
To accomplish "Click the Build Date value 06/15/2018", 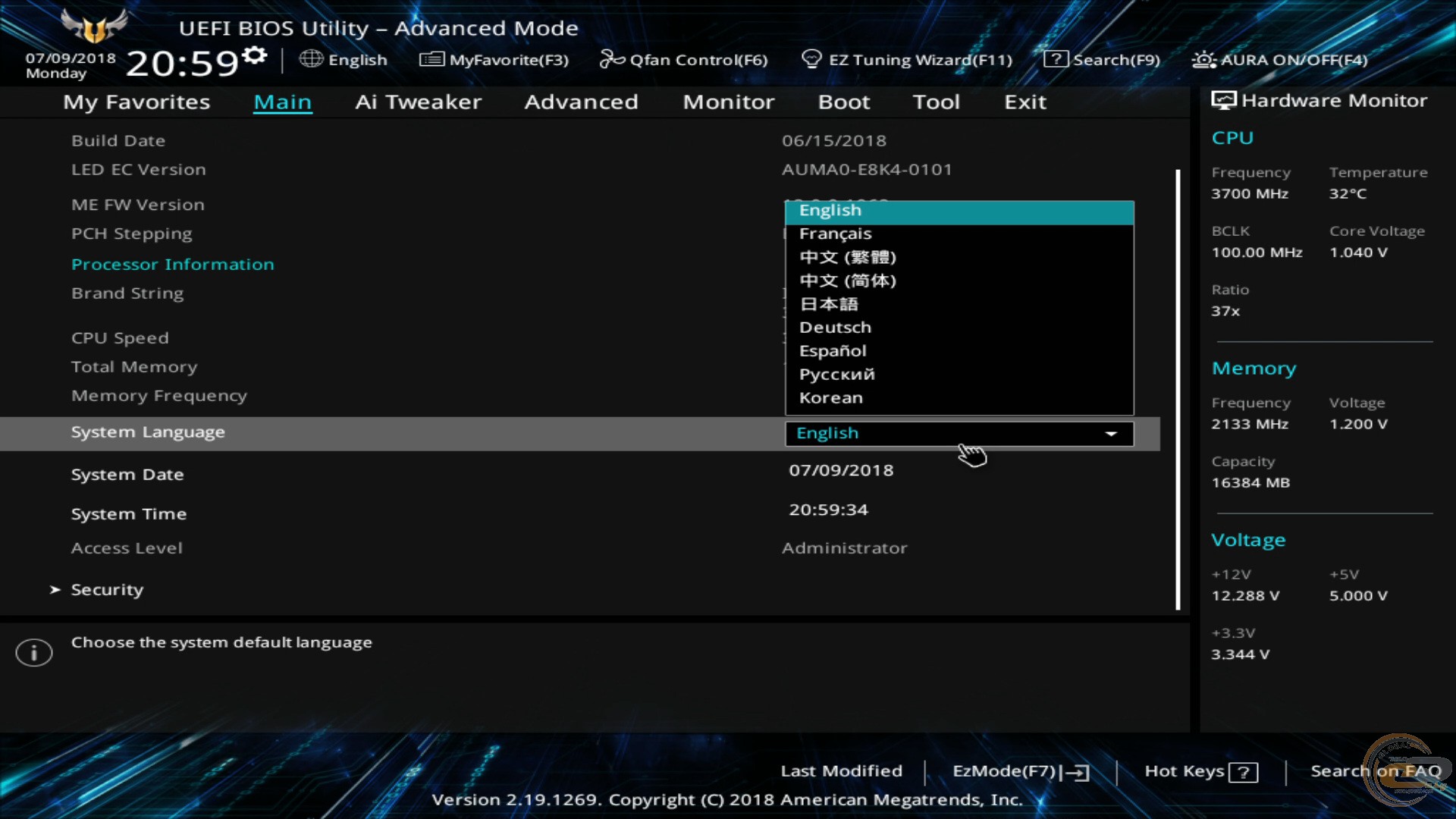I will (834, 141).
